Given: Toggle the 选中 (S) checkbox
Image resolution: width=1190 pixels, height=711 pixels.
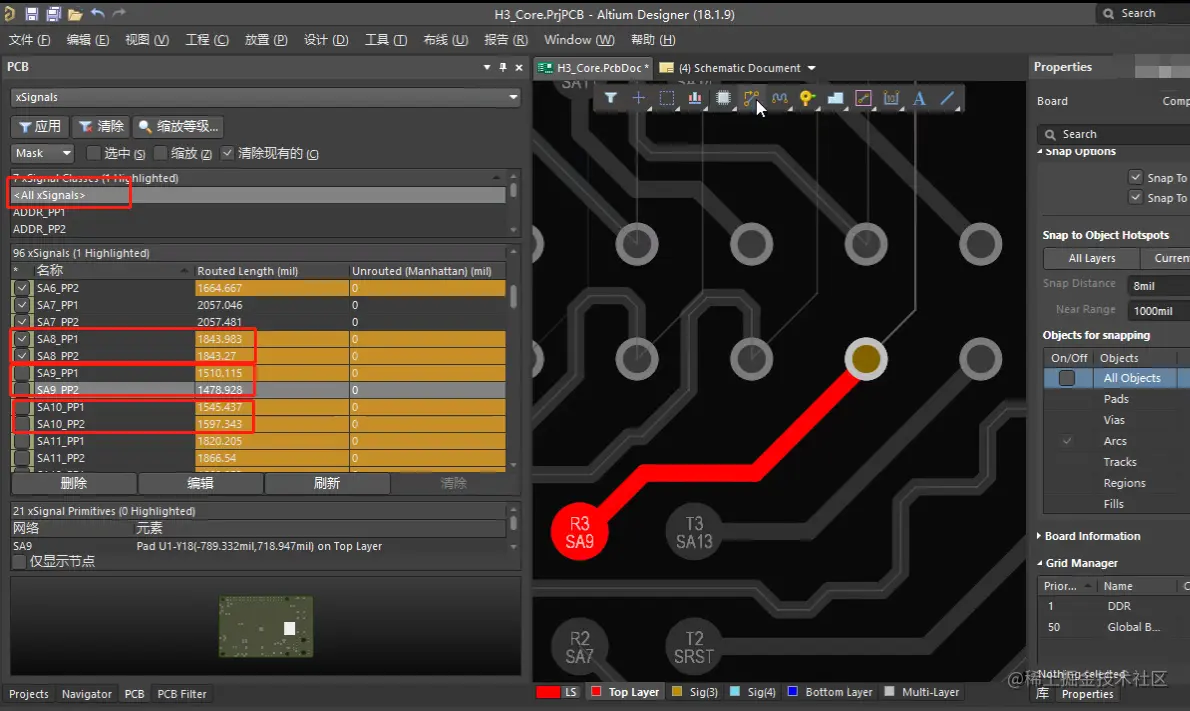Looking at the screenshot, I should click(x=93, y=153).
